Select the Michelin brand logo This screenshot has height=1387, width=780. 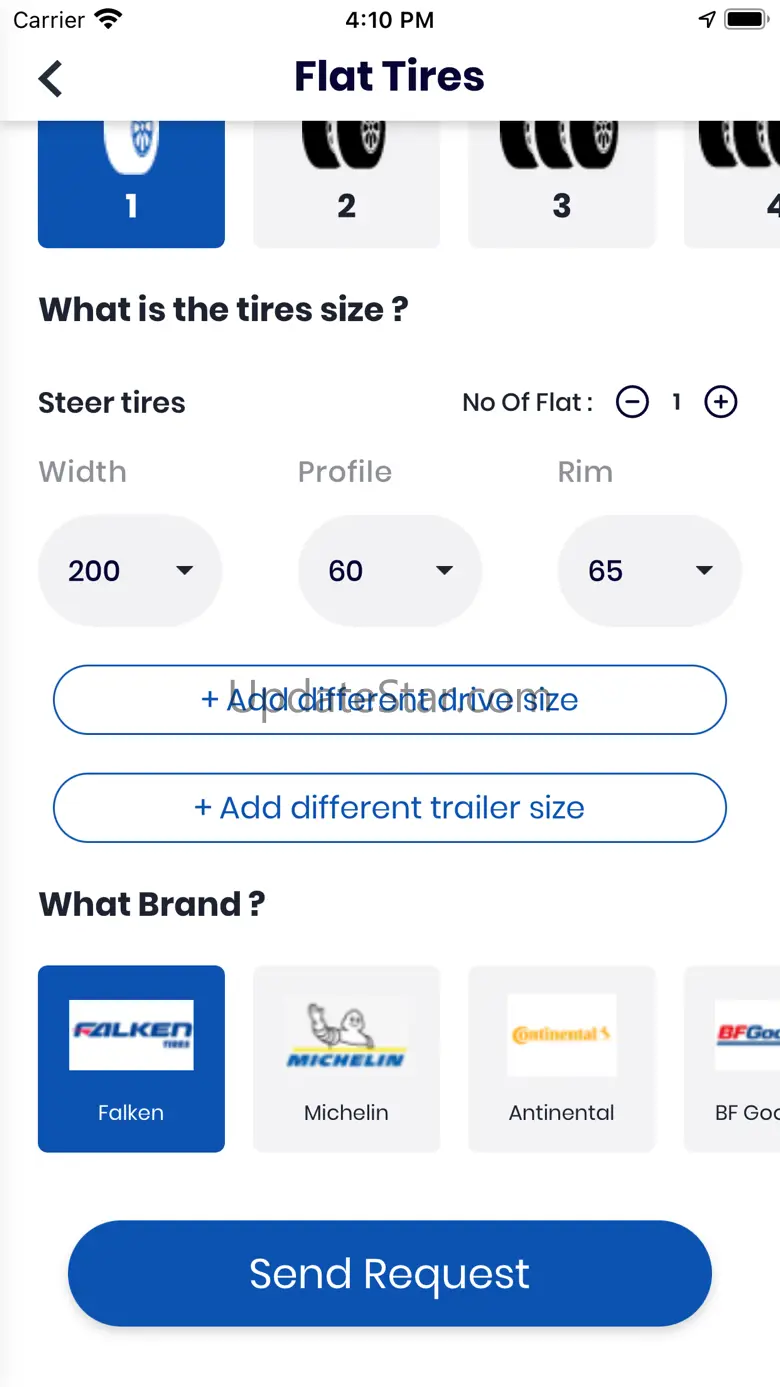346,1036
